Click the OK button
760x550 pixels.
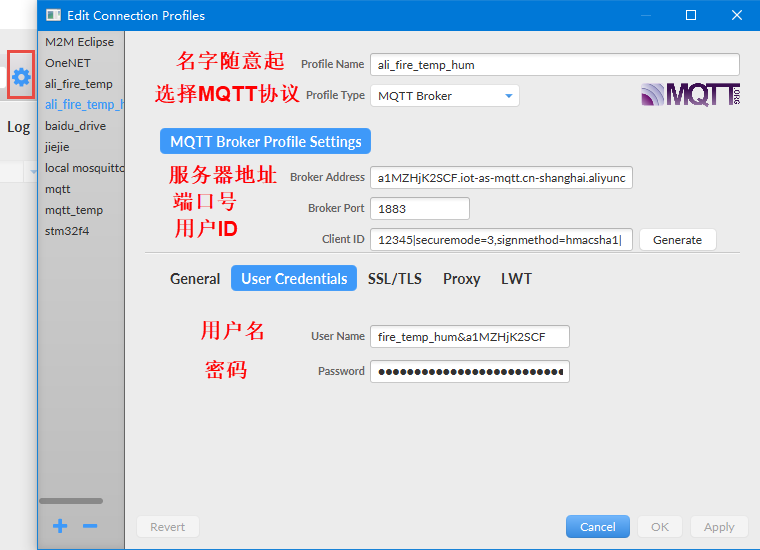coord(660,527)
